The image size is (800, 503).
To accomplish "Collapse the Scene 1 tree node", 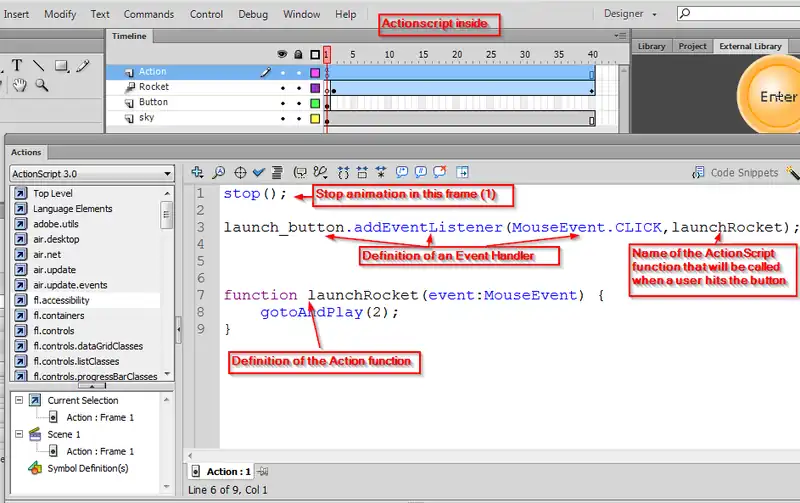I will (x=20, y=435).
